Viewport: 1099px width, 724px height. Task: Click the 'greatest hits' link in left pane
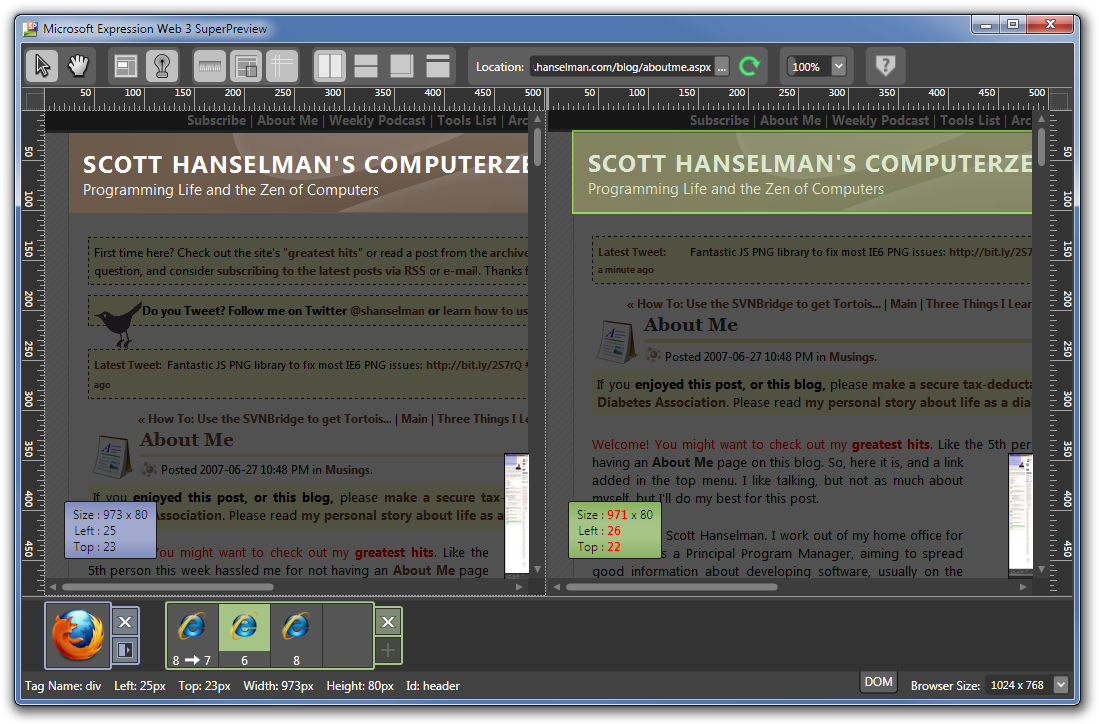(323, 253)
